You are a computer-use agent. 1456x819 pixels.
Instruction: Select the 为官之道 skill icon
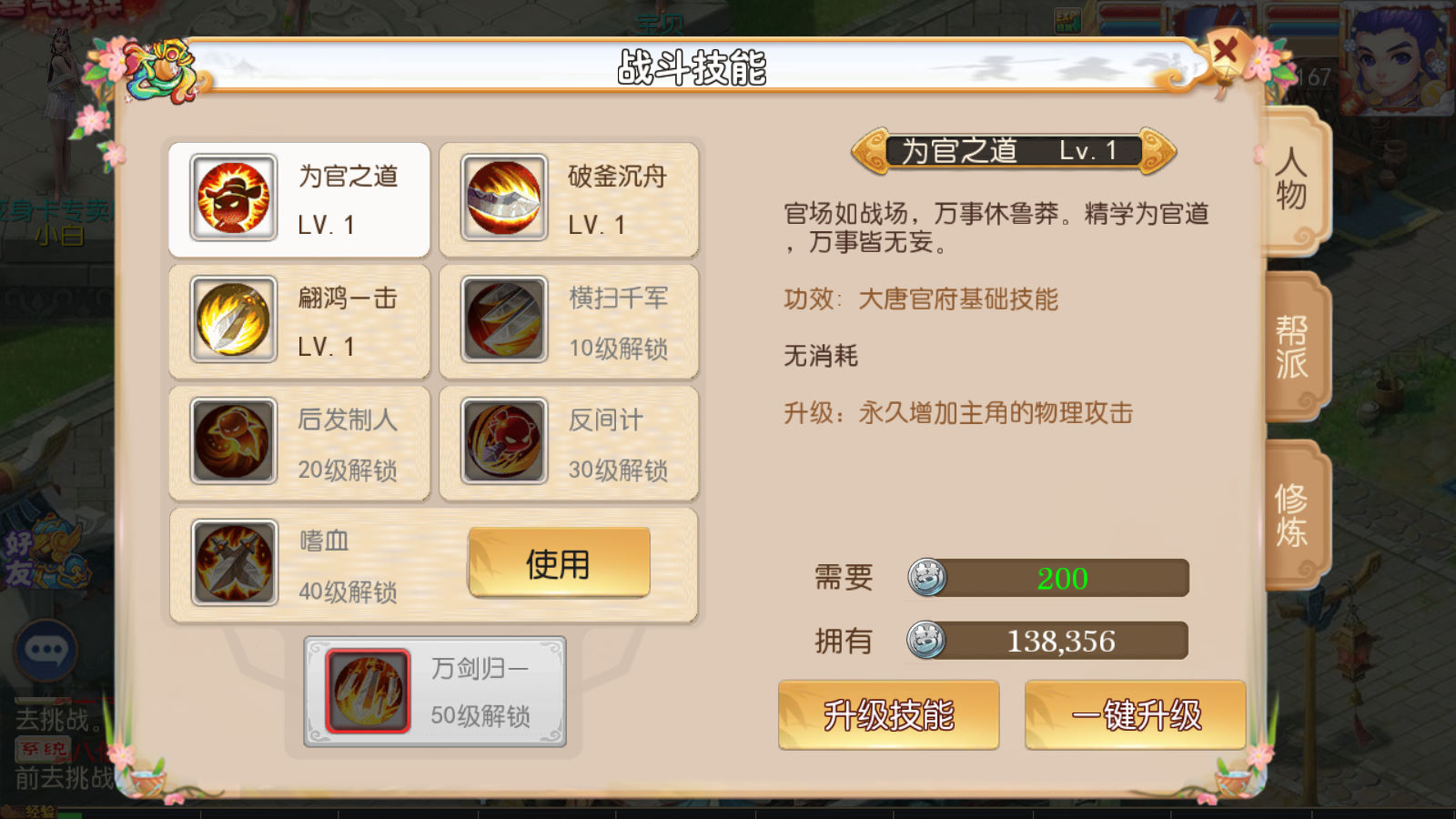[234, 197]
